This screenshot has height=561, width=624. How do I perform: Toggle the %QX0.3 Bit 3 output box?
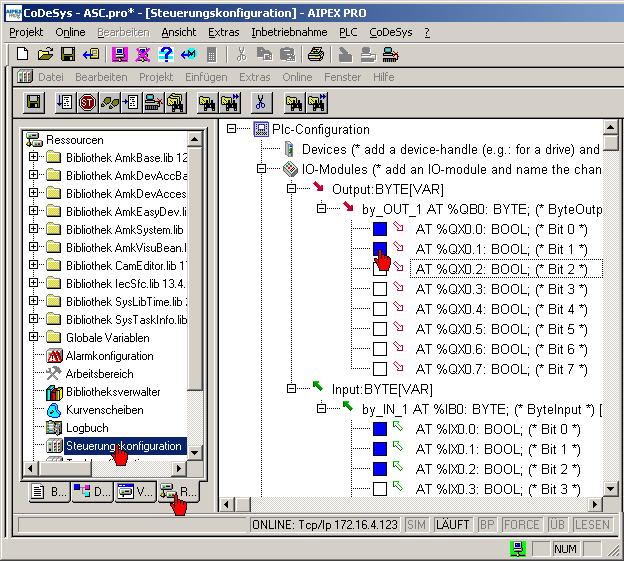[x=380, y=289]
